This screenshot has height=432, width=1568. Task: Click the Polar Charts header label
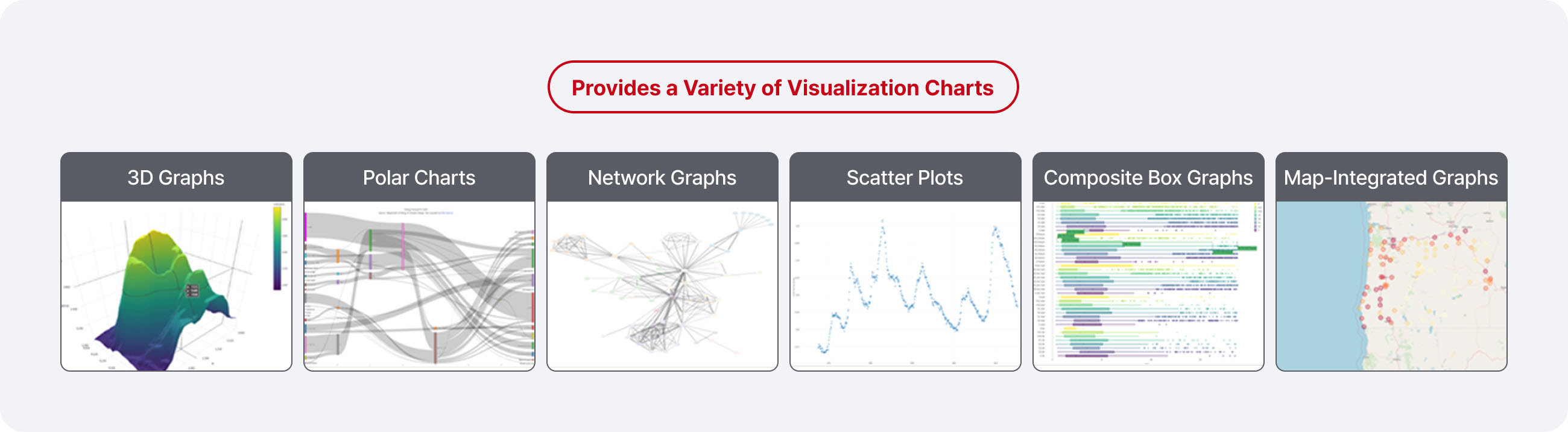419,177
